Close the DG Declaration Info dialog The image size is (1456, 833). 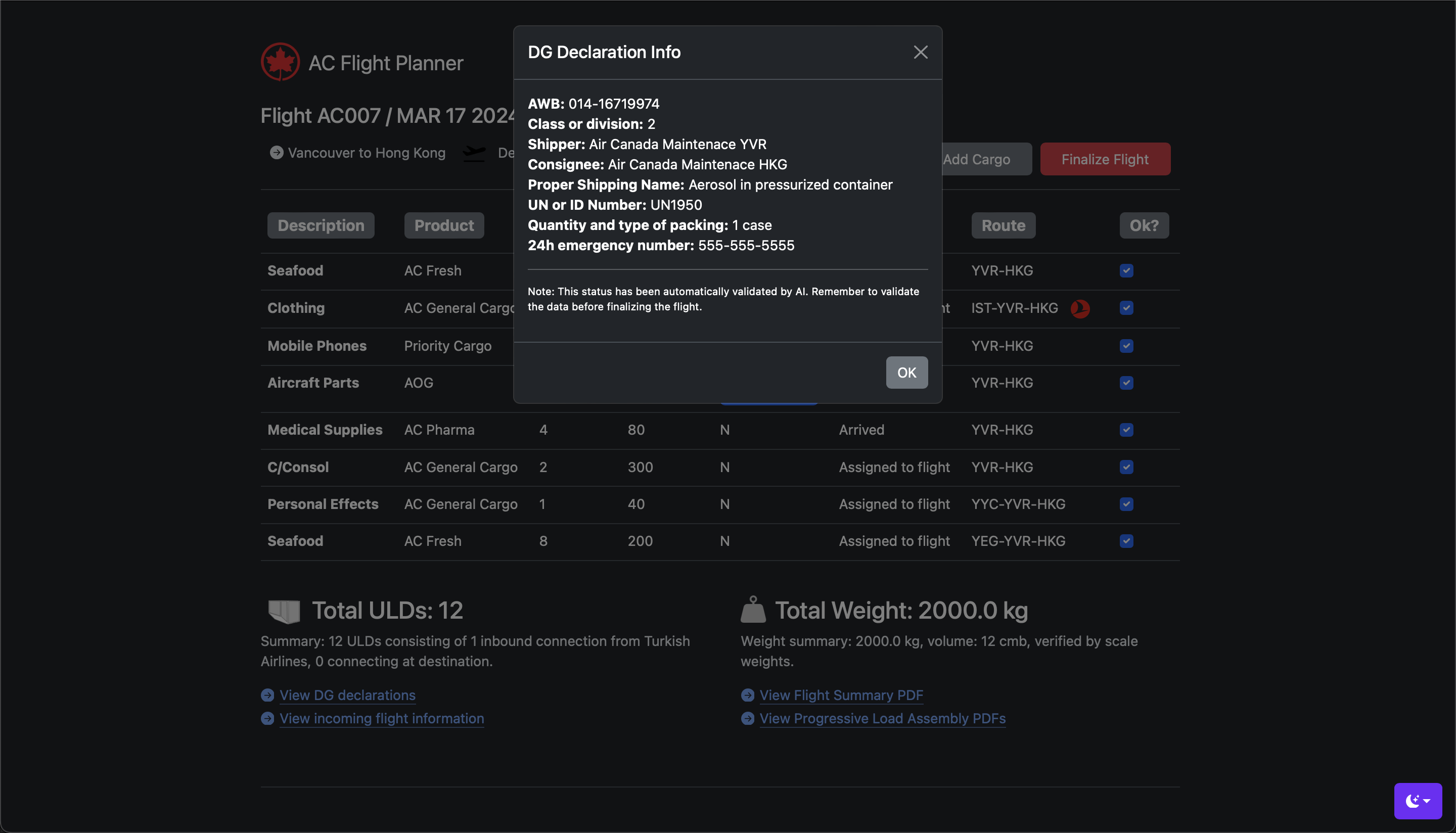[x=920, y=52]
